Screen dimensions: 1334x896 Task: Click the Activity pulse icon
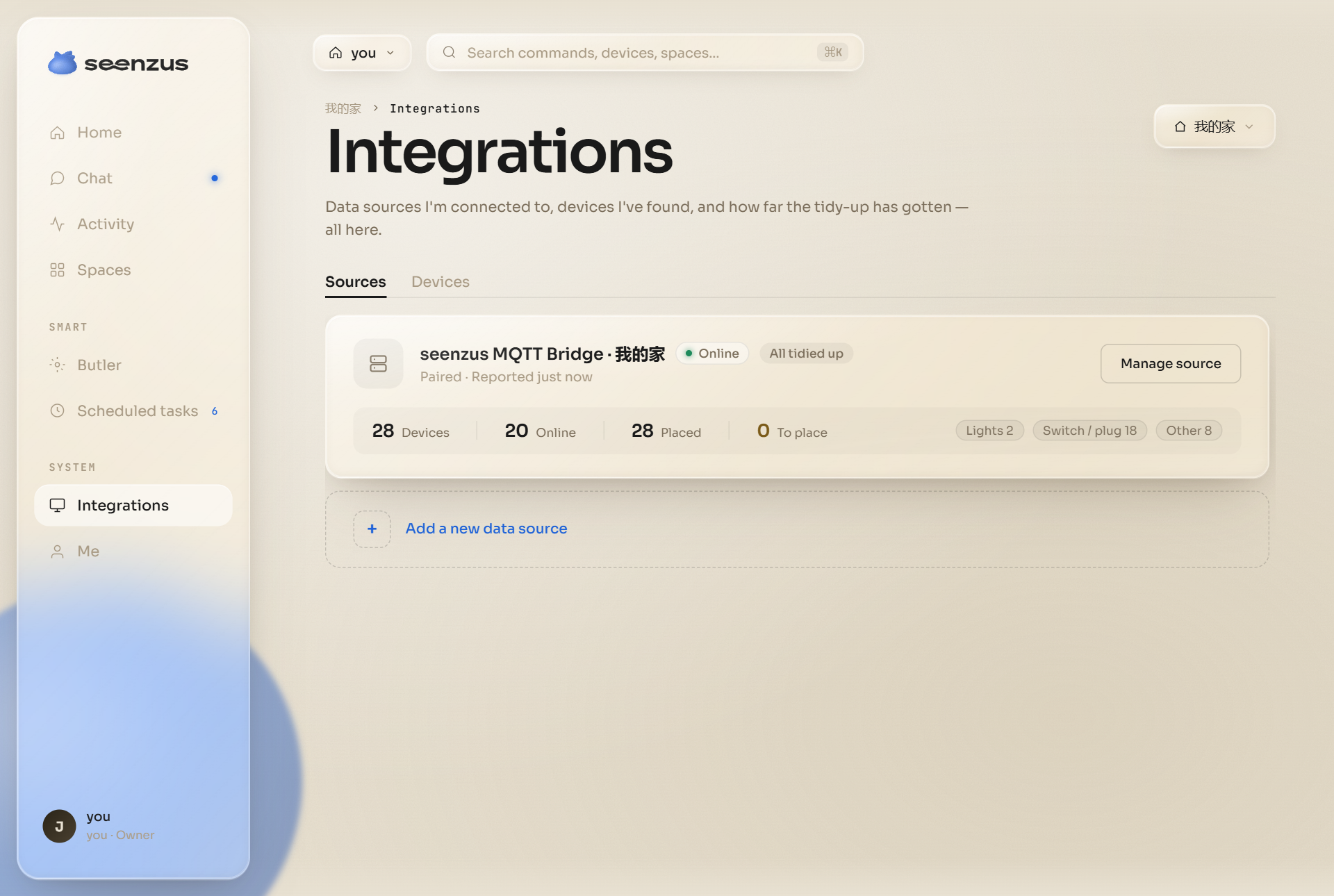58,224
